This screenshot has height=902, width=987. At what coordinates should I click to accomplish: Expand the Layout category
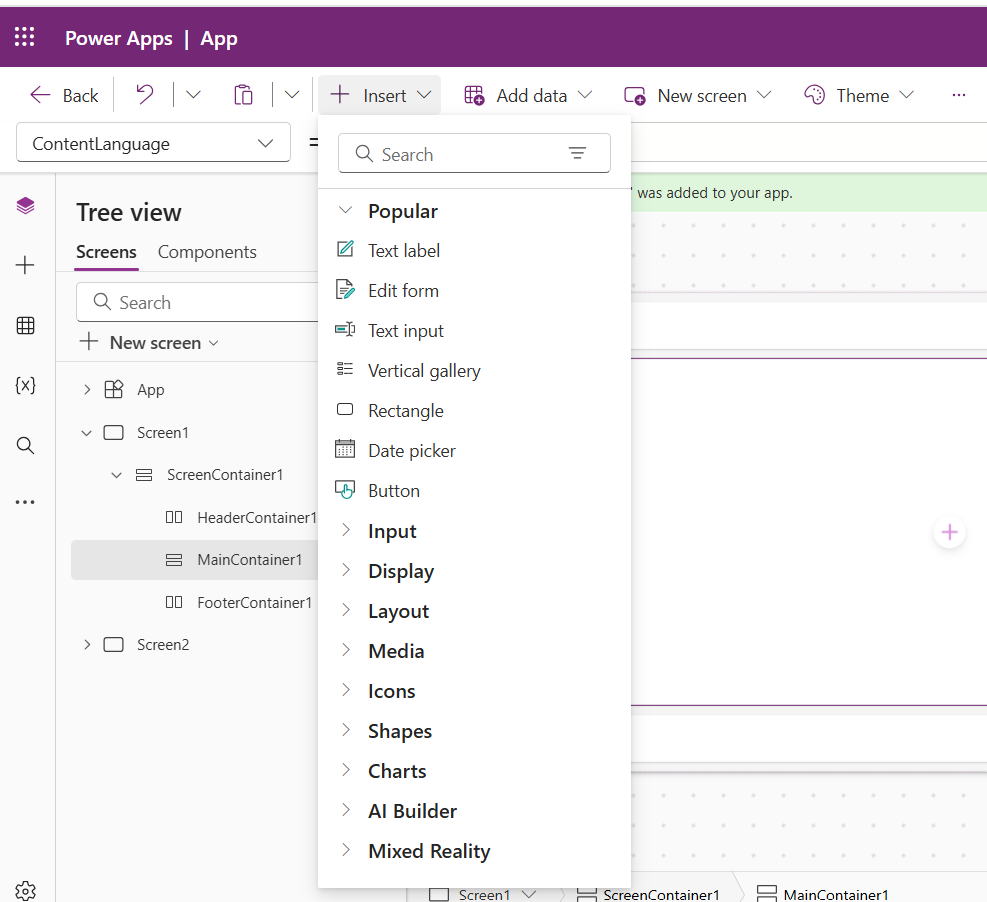[346, 610]
